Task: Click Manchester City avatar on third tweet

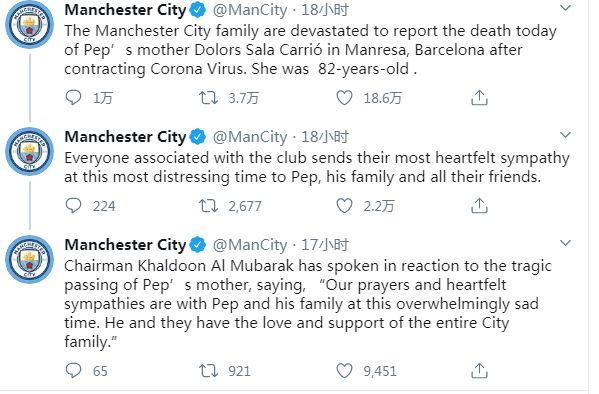Action: (29, 259)
